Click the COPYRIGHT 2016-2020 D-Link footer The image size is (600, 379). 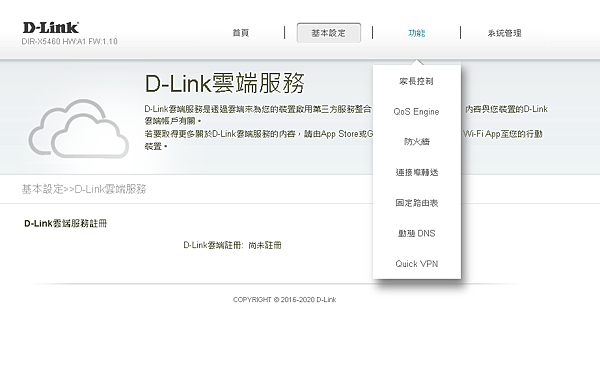[284, 300]
